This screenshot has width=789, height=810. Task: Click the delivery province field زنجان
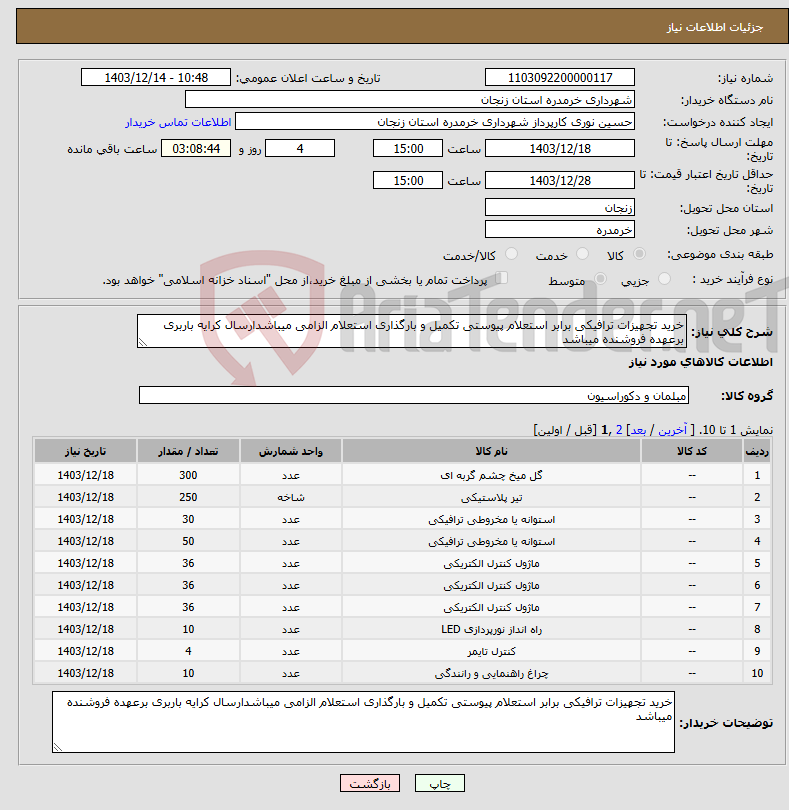click(560, 208)
